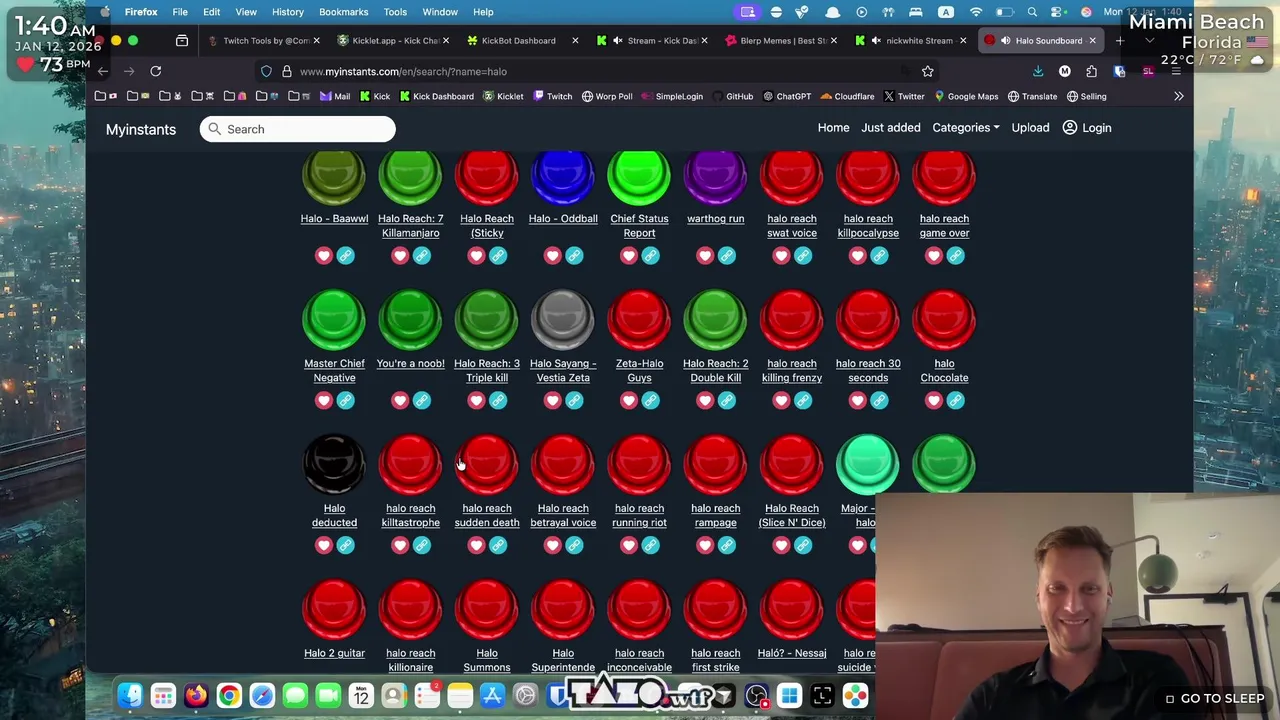Click the Myinstants search field
The height and width of the screenshot is (720, 1280).
pyautogui.click(x=297, y=129)
